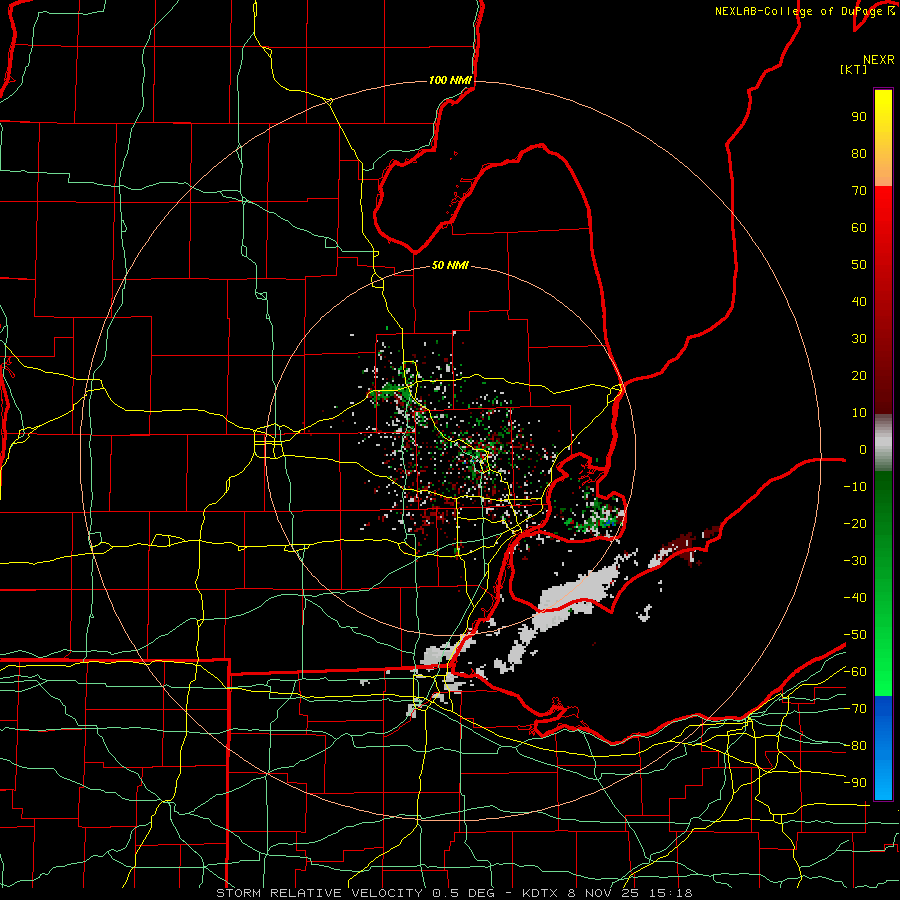
Task: Click the positive 30 knot scale value
Action: click(859, 339)
